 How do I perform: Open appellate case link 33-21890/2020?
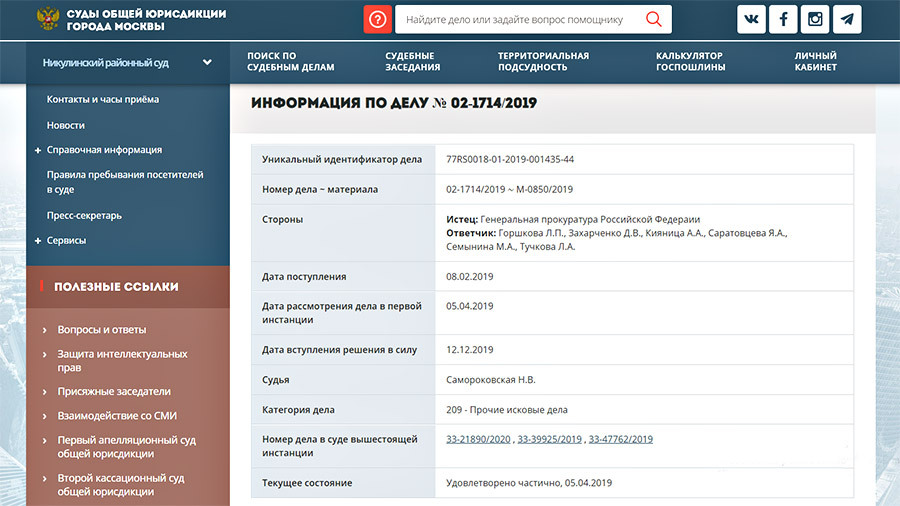[478, 439]
